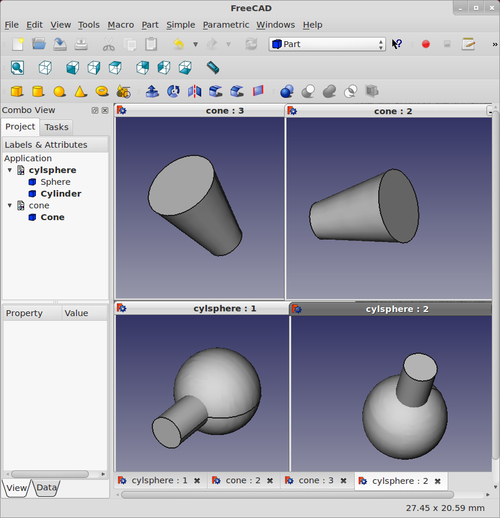Collapse the cylsphere document tree
The width and height of the screenshot is (500, 518).
coord(10,170)
